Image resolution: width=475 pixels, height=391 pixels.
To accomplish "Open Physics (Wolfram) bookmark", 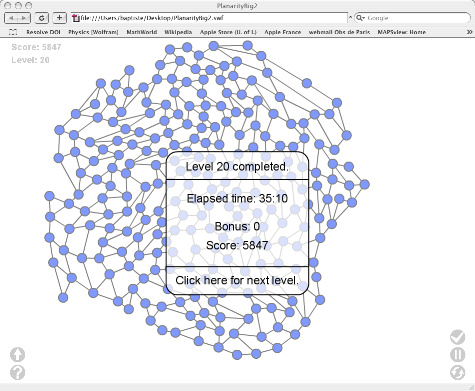I will (x=93, y=32).
